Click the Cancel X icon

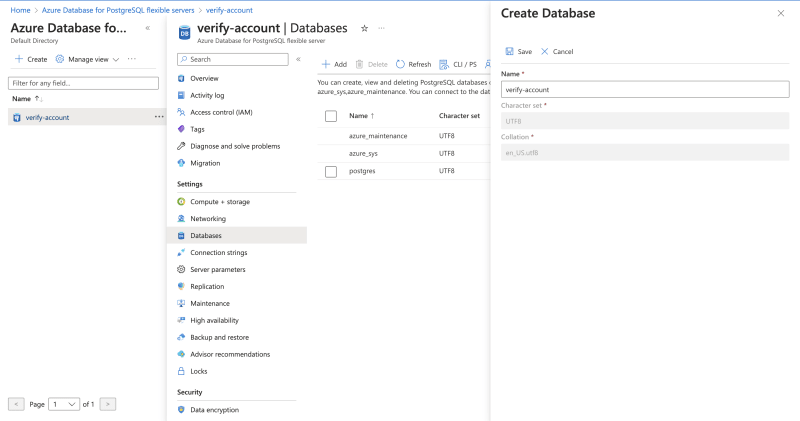(x=545, y=52)
